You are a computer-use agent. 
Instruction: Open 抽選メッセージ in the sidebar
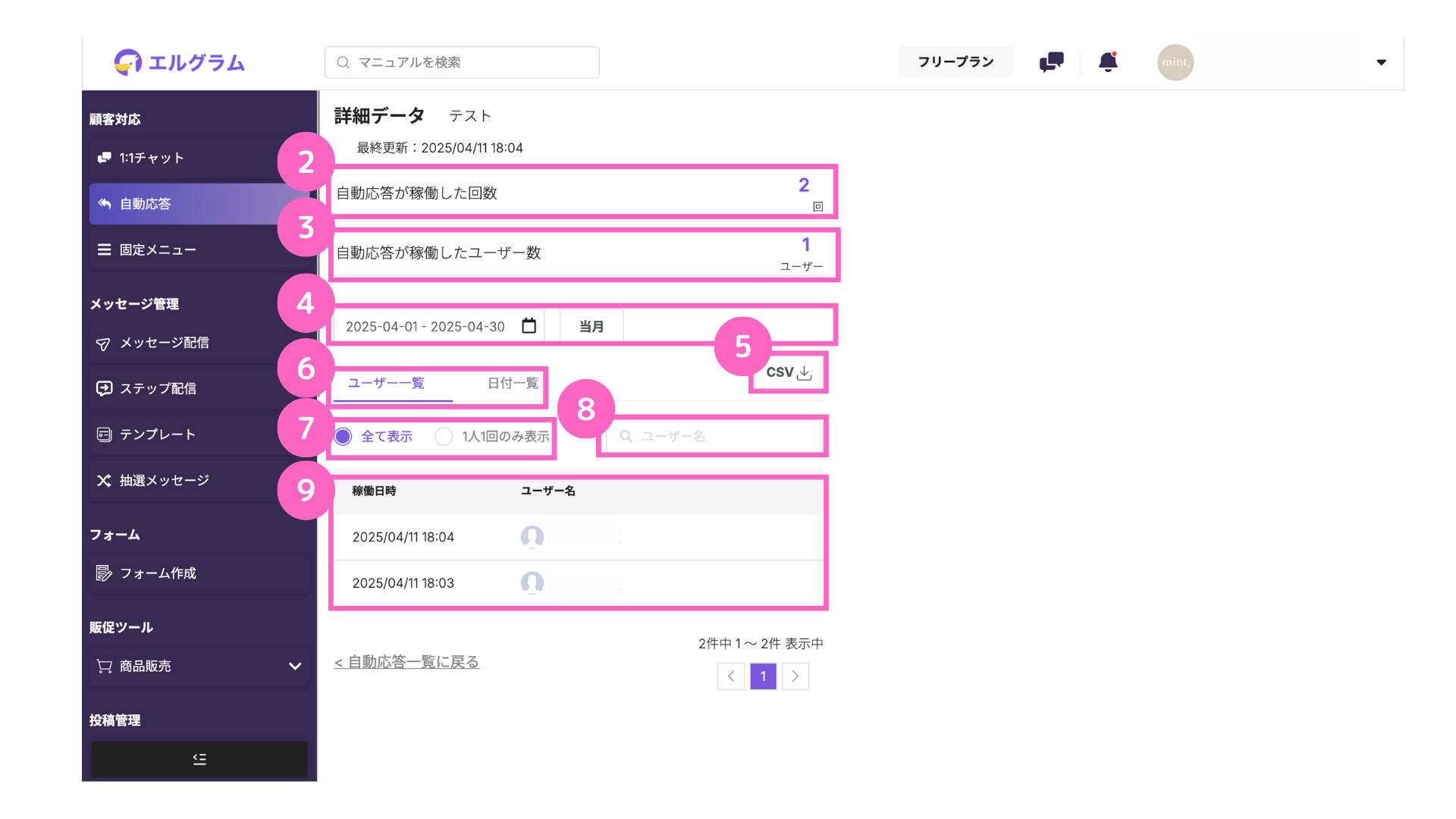[x=199, y=481]
